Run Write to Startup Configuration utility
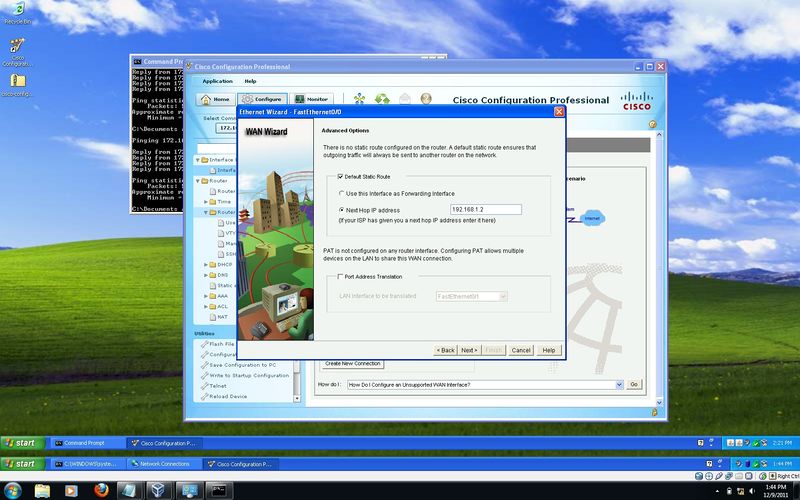Viewport: 800px width, 500px height. click(245, 376)
